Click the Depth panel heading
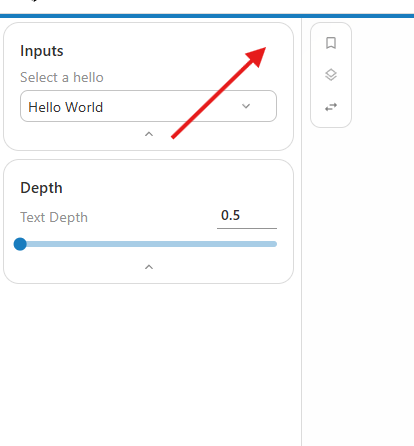Image resolution: width=414 pixels, height=446 pixels. click(41, 188)
